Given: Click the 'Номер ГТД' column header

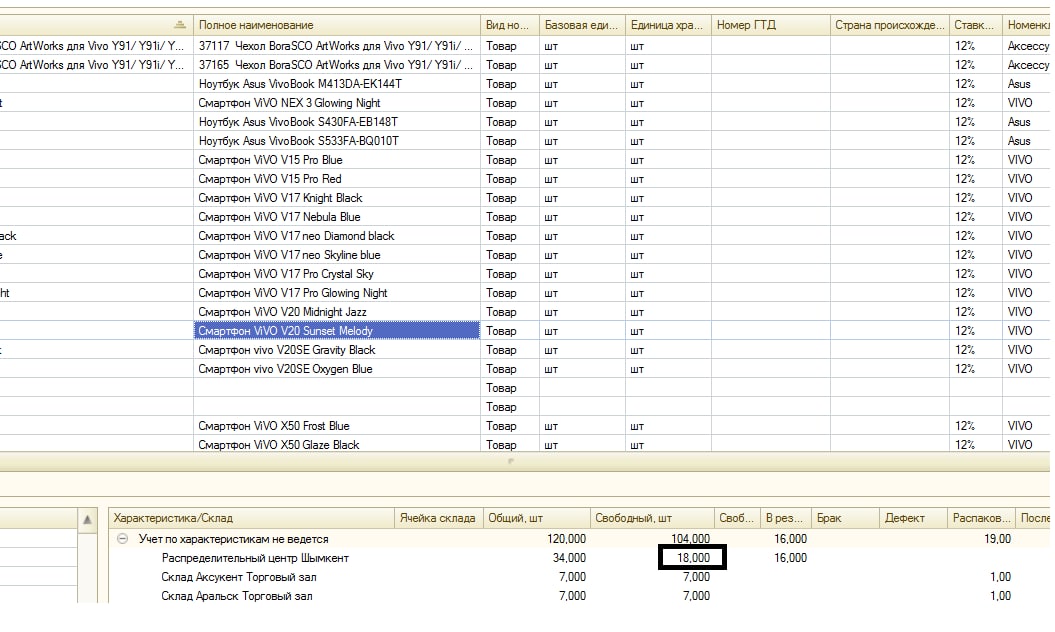Looking at the screenshot, I should (770, 25).
